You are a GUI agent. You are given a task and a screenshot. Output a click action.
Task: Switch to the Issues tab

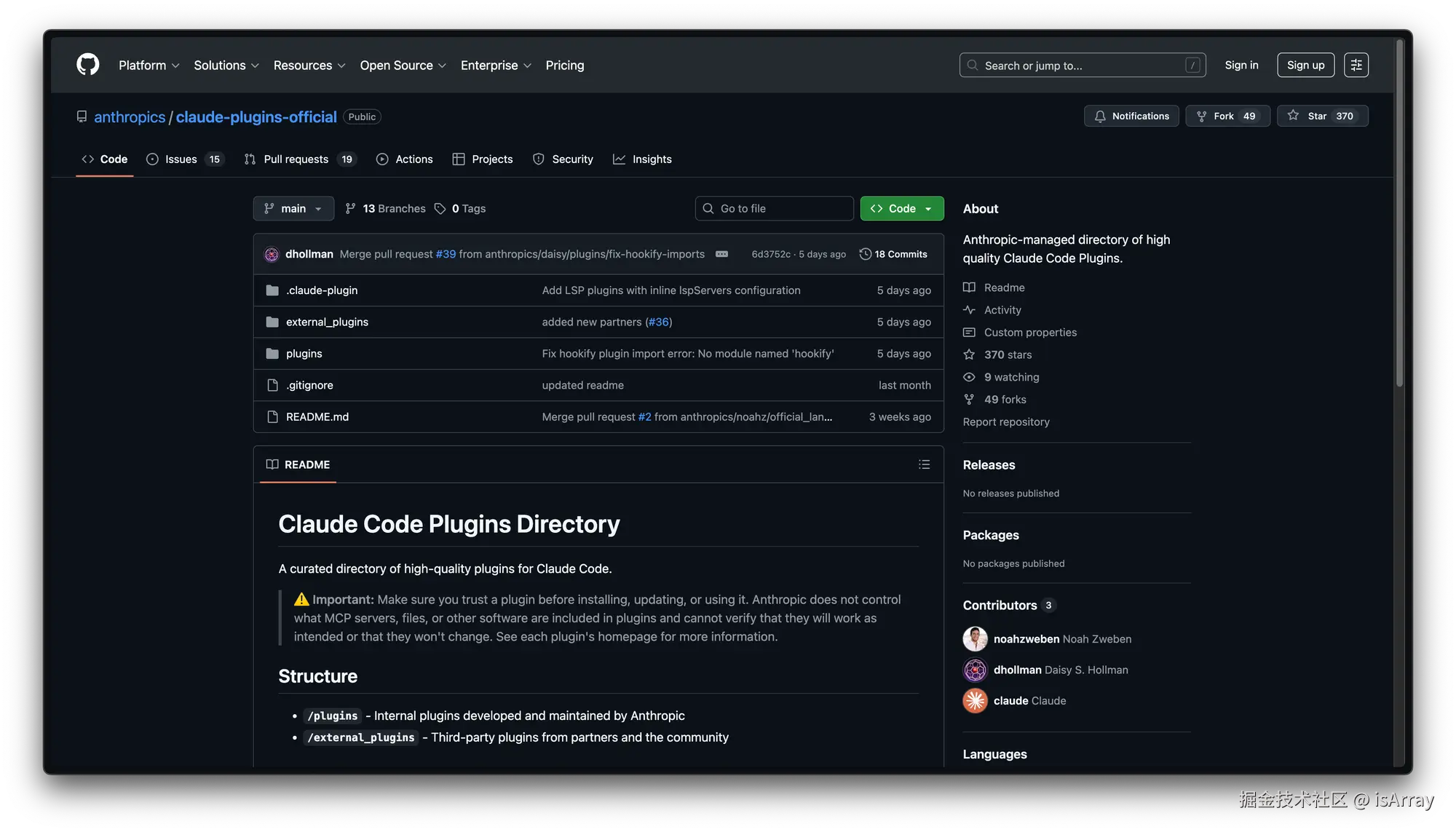tap(185, 159)
